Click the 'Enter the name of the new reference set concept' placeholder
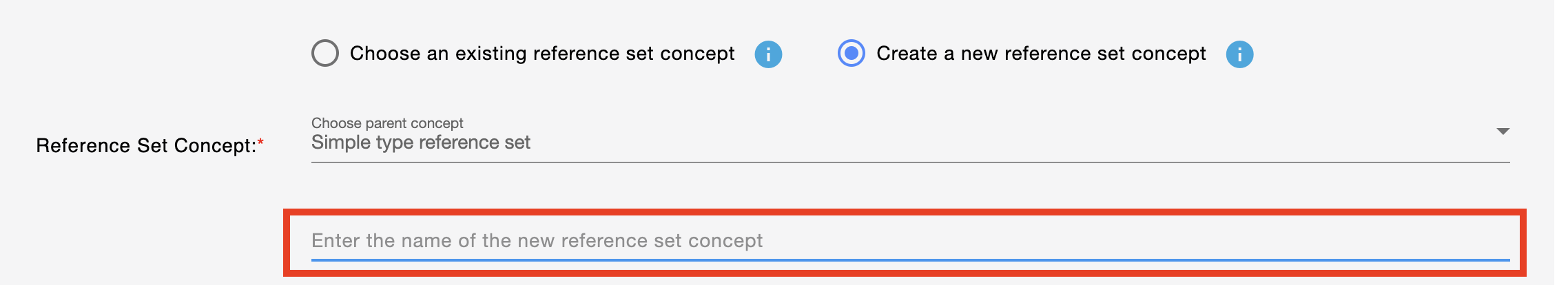Screen dimensions: 1568x285 click(x=537, y=241)
